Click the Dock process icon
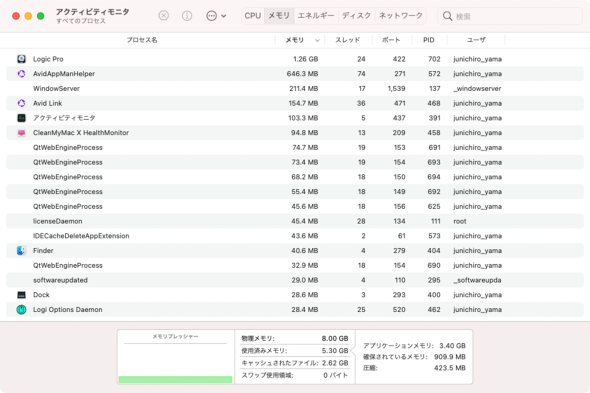 pyautogui.click(x=21, y=295)
